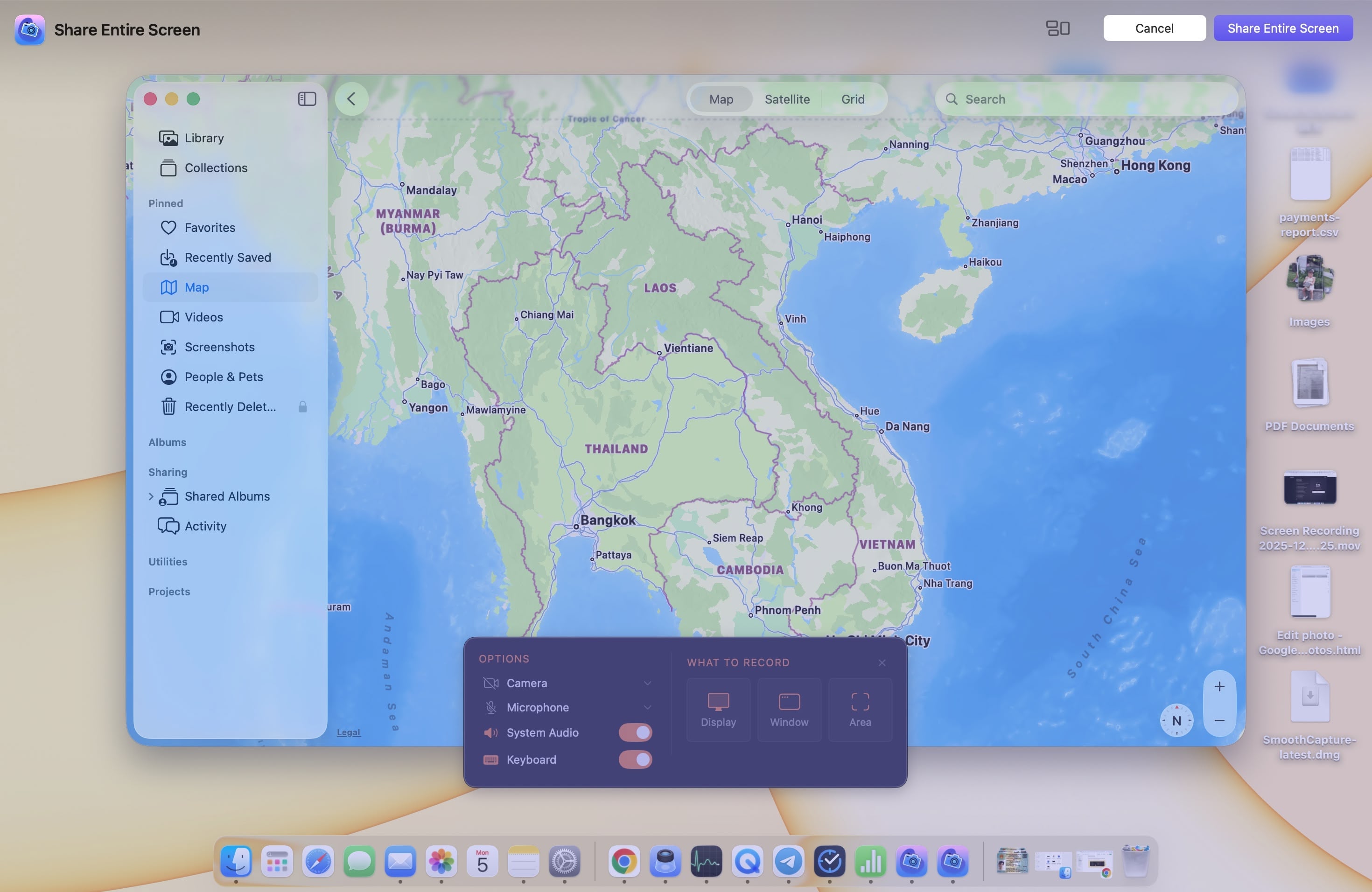Switch to the Grid view tab
The image size is (1372, 892).
pyautogui.click(x=853, y=99)
